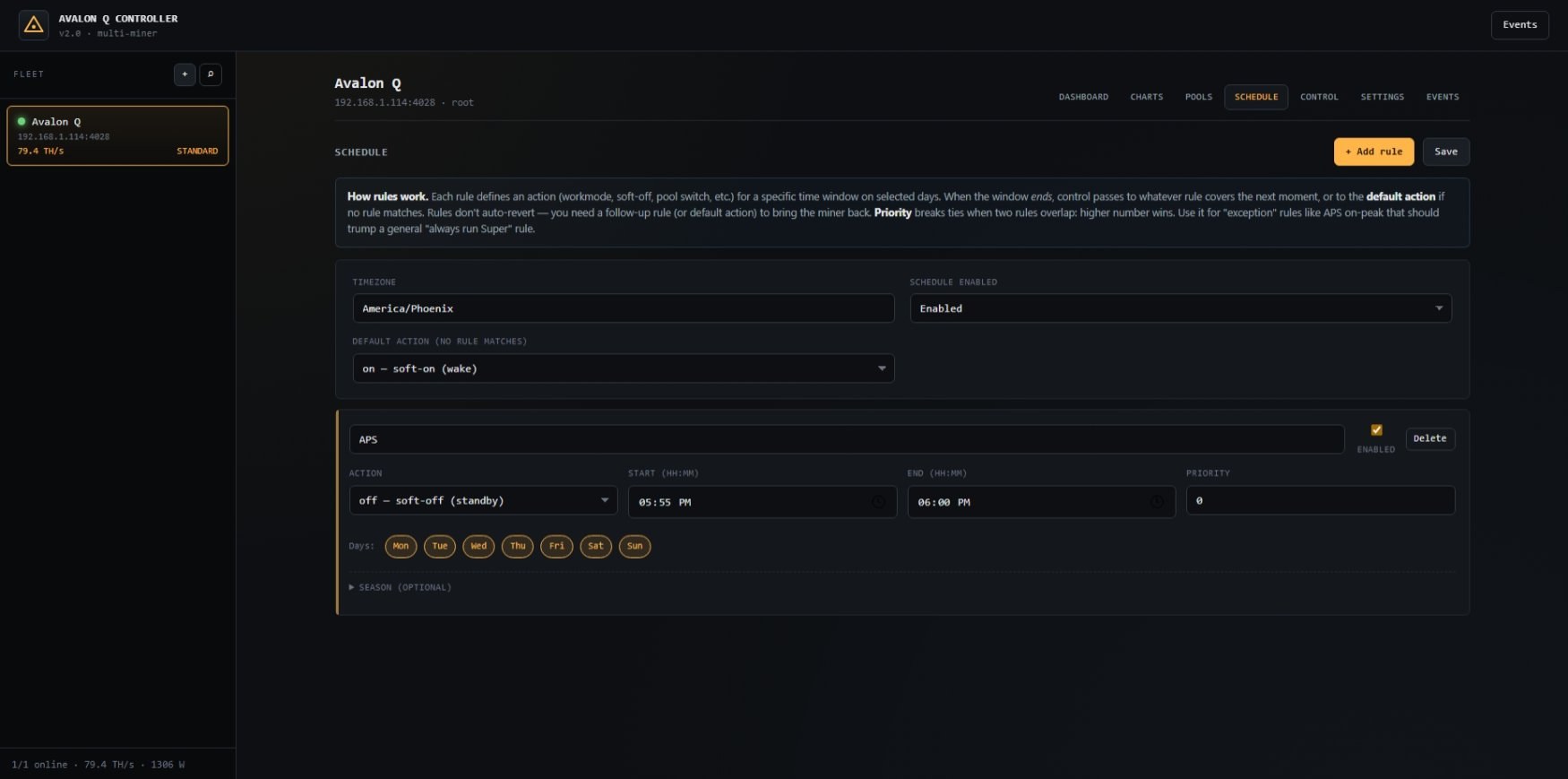Viewport: 1568px width, 779px height.
Task: Click the STANDARD mode label on miner card
Action: pyautogui.click(x=197, y=151)
